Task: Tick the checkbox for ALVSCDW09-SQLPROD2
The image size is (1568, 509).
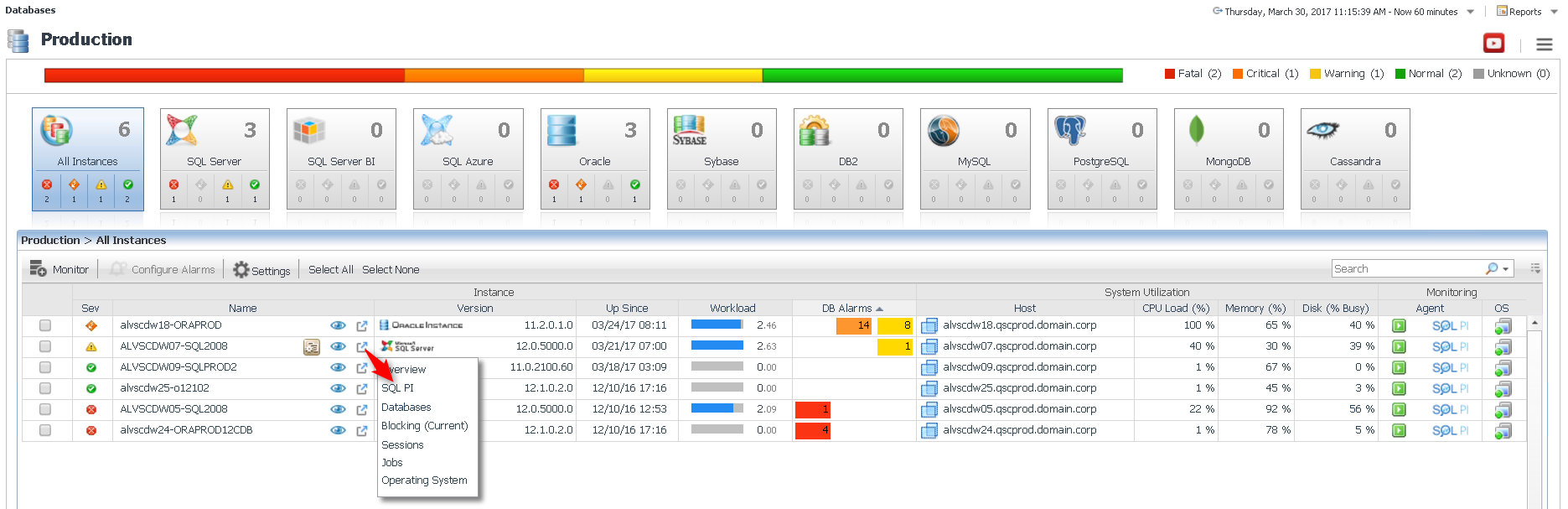Action: pos(45,367)
